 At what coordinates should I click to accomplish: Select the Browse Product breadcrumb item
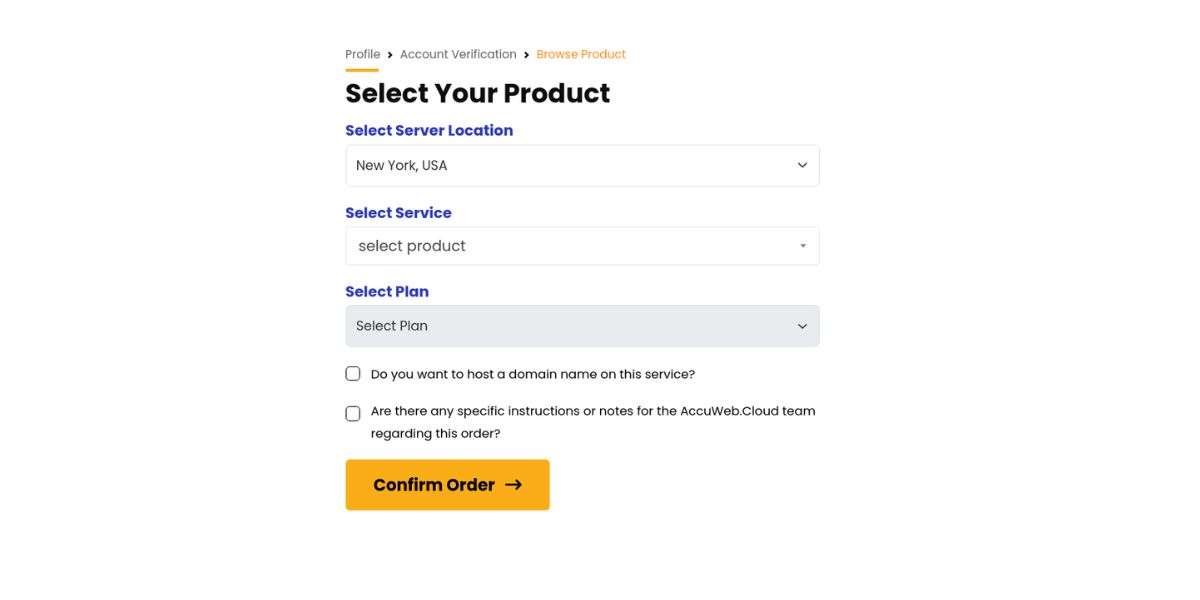(x=581, y=53)
